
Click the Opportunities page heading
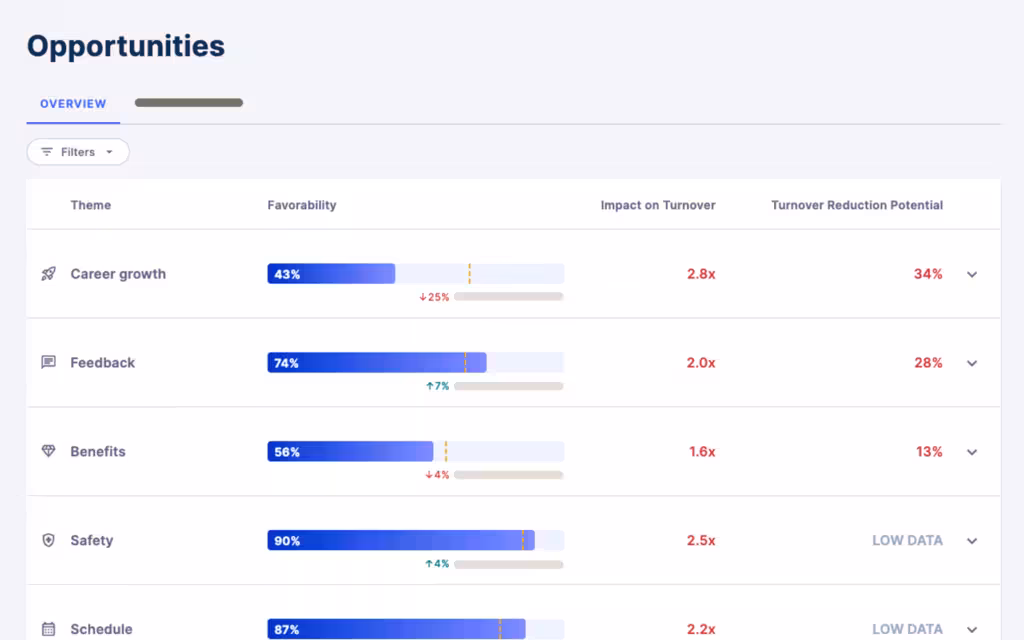point(126,46)
